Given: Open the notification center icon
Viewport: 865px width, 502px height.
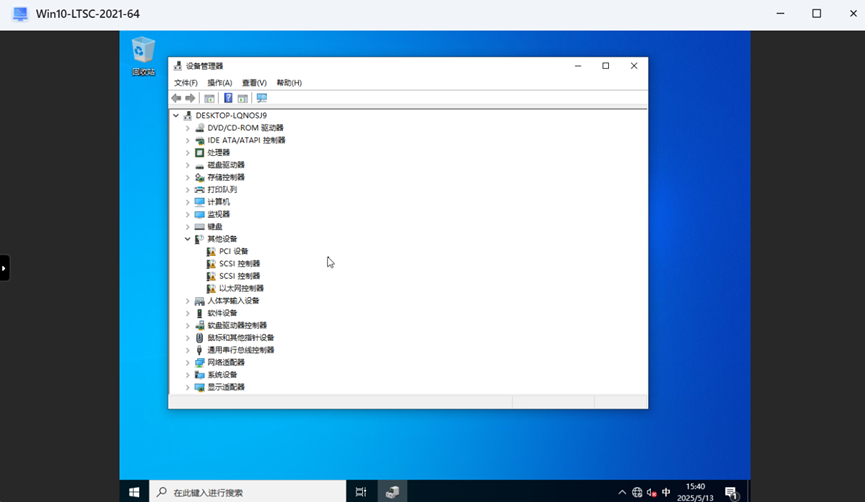Looking at the screenshot, I should pyautogui.click(x=731, y=493).
